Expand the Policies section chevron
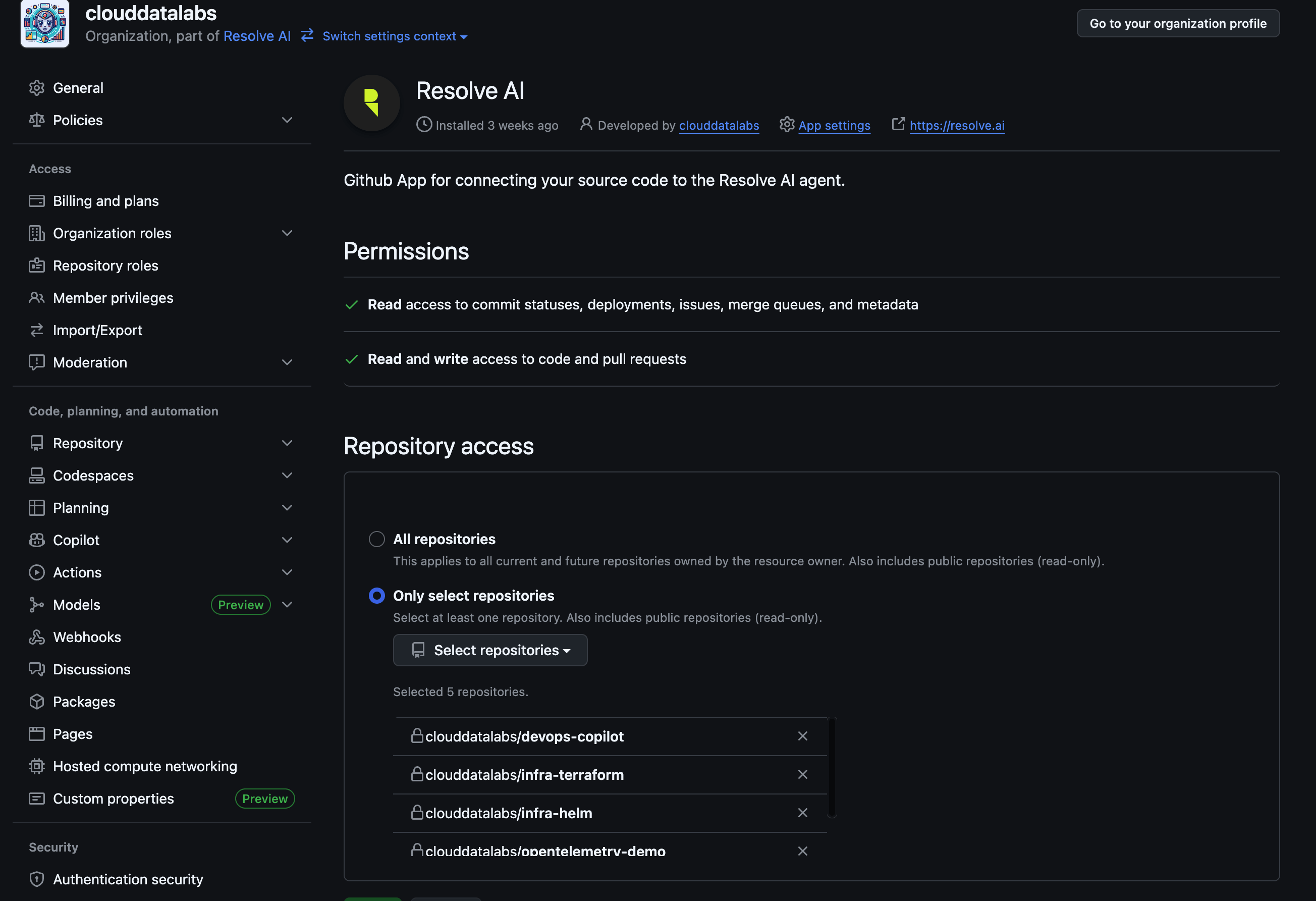 pos(287,120)
